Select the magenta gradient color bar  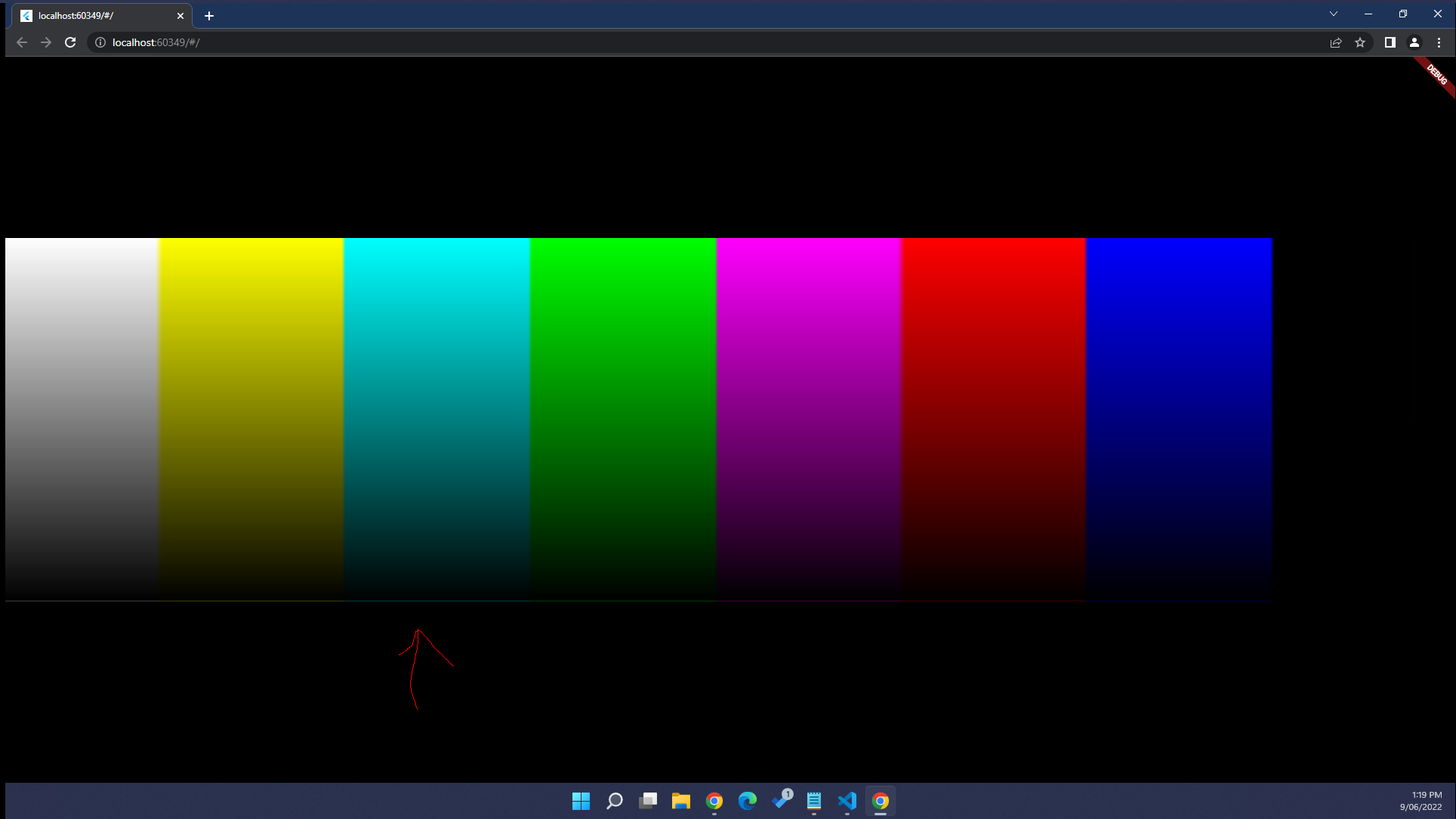pyautogui.click(x=808, y=416)
